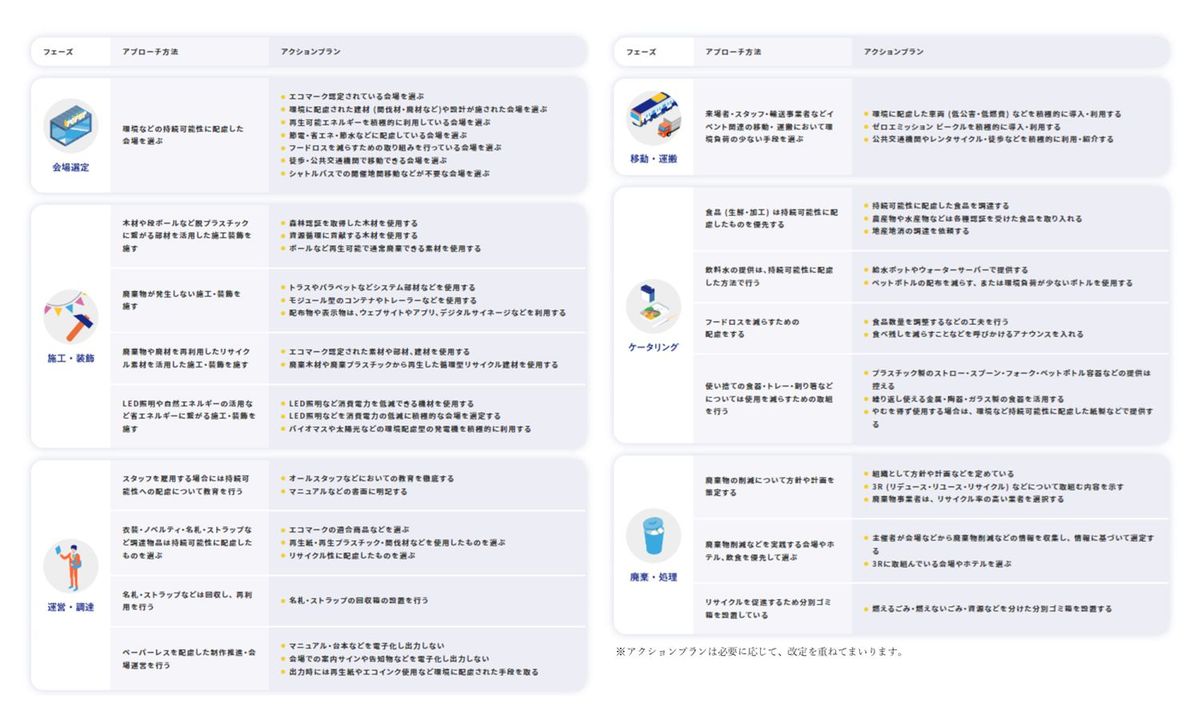Click the フェーズ column header on the left table

click(57, 50)
